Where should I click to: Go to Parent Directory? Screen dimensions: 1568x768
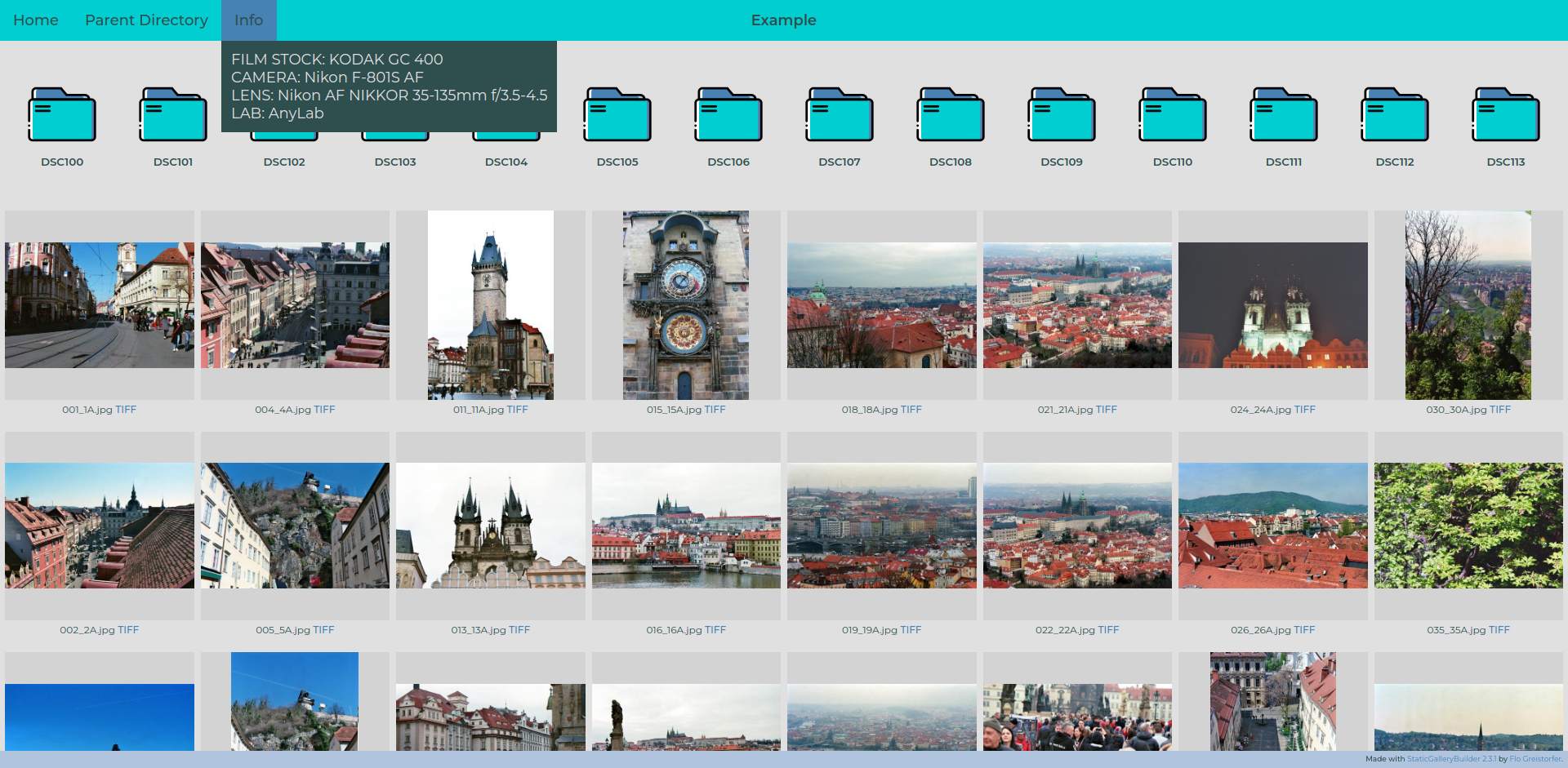(146, 20)
